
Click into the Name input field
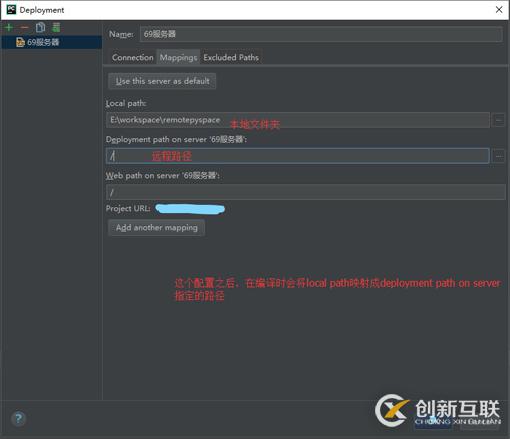pos(321,34)
